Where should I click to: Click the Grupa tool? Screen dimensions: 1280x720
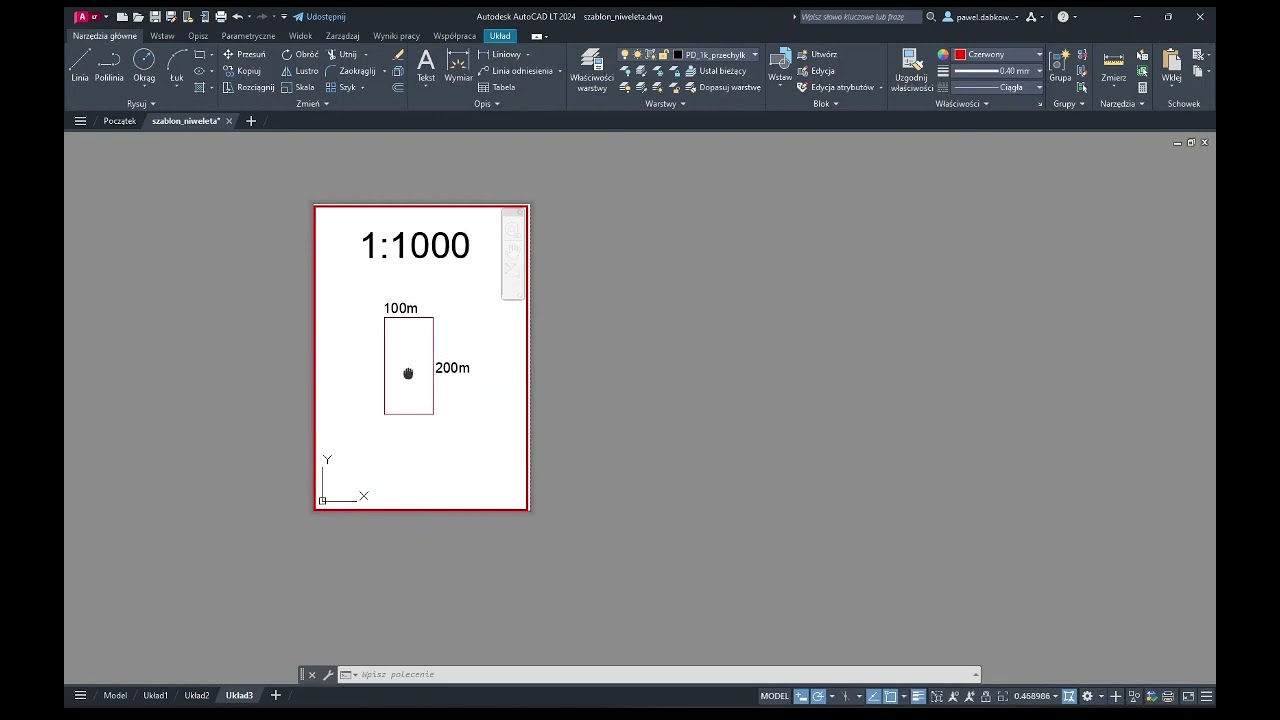tap(1060, 66)
